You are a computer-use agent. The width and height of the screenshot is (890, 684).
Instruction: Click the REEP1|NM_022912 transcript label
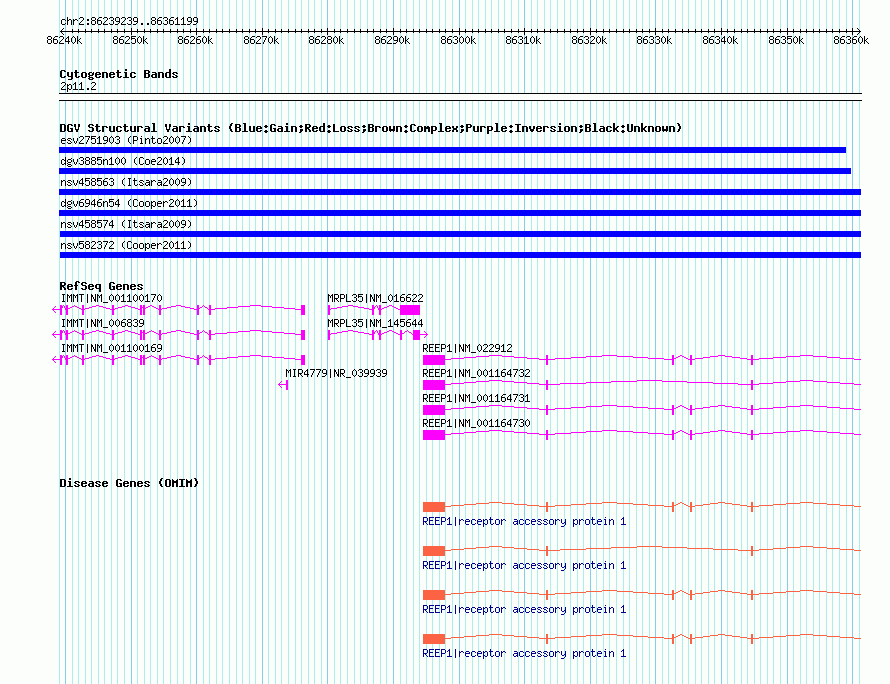[x=467, y=348]
